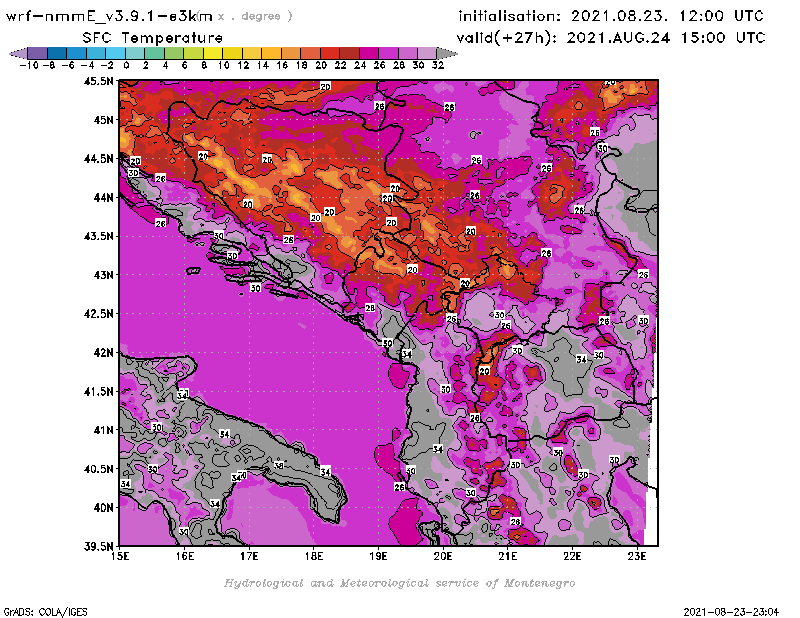
Task: Click the 43.5N latitude axis label
Action: point(98,236)
